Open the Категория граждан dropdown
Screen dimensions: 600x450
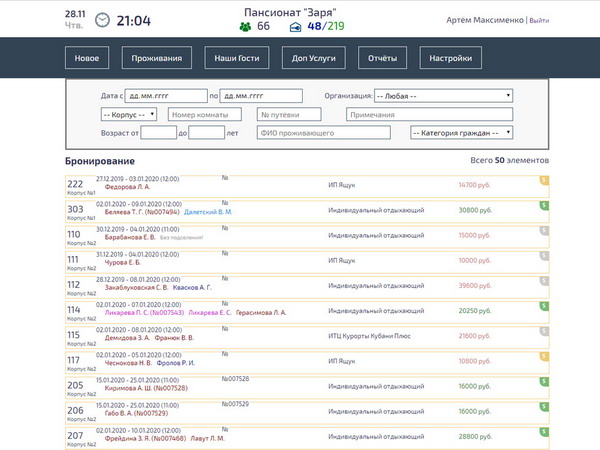click(x=461, y=132)
